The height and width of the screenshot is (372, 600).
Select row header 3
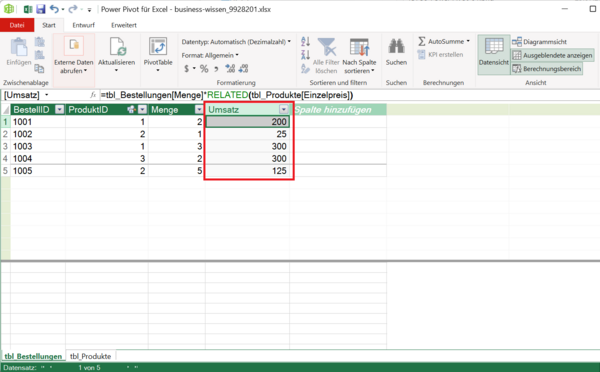tap(5, 147)
